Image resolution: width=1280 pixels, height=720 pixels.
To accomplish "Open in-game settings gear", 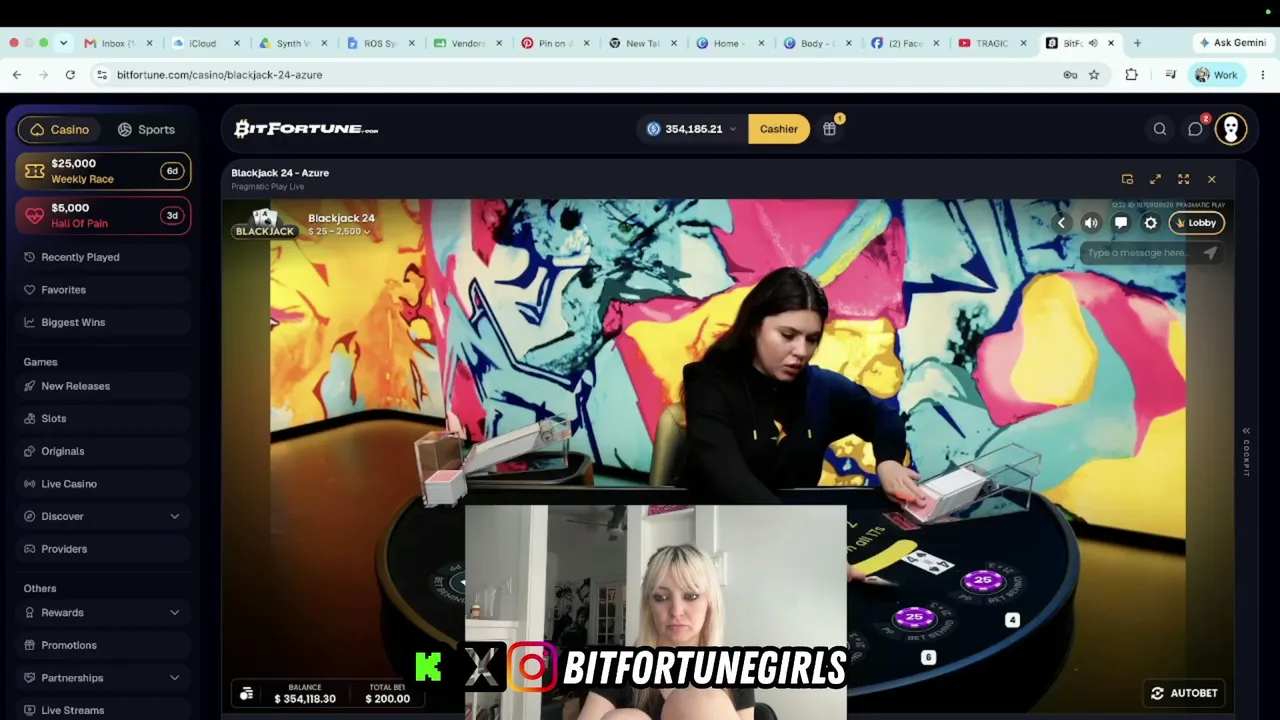I will pos(1151,223).
